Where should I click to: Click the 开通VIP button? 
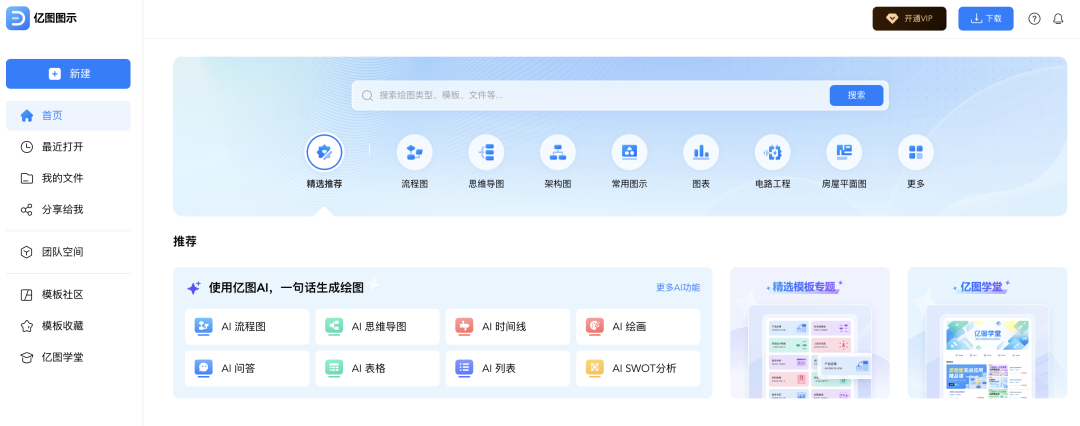point(909,19)
